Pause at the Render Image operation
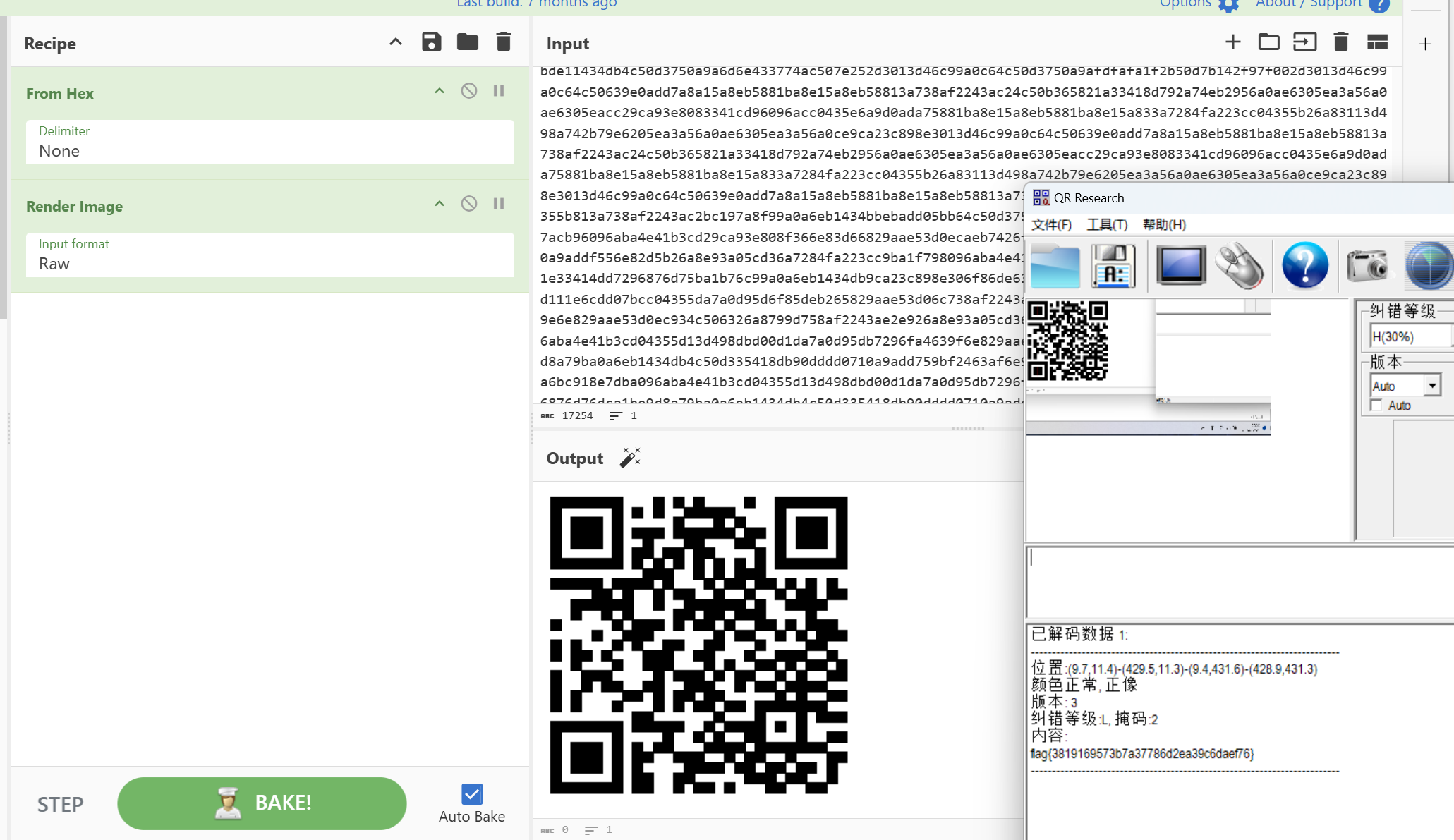This screenshot has width=1454, height=840. pos(499,204)
